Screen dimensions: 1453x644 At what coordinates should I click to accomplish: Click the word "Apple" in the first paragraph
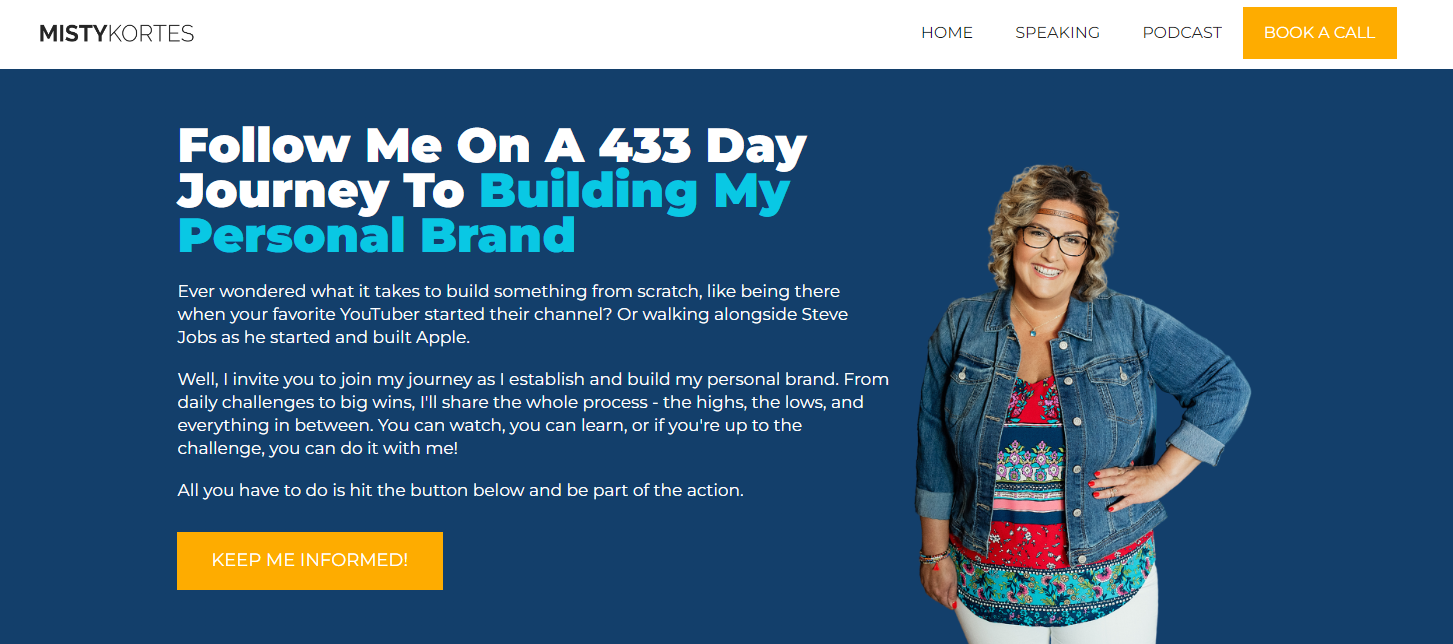[441, 337]
